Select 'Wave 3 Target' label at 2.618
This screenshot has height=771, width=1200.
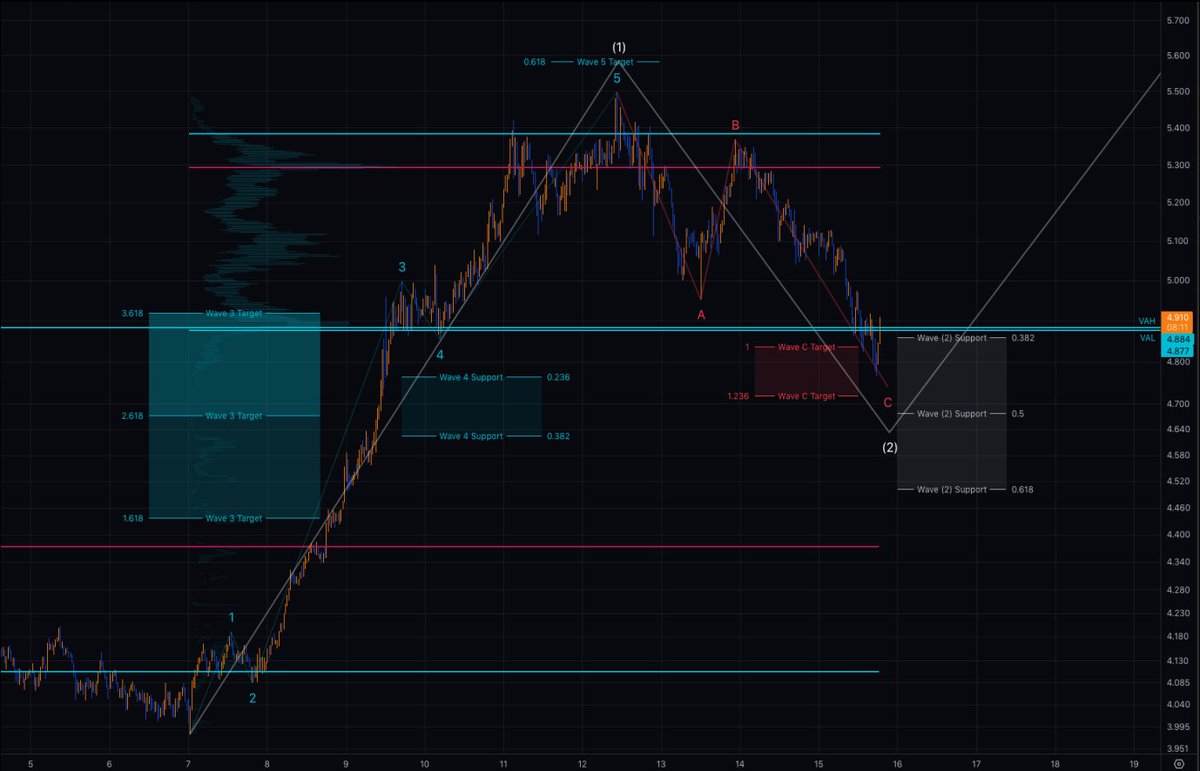click(234, 415)
